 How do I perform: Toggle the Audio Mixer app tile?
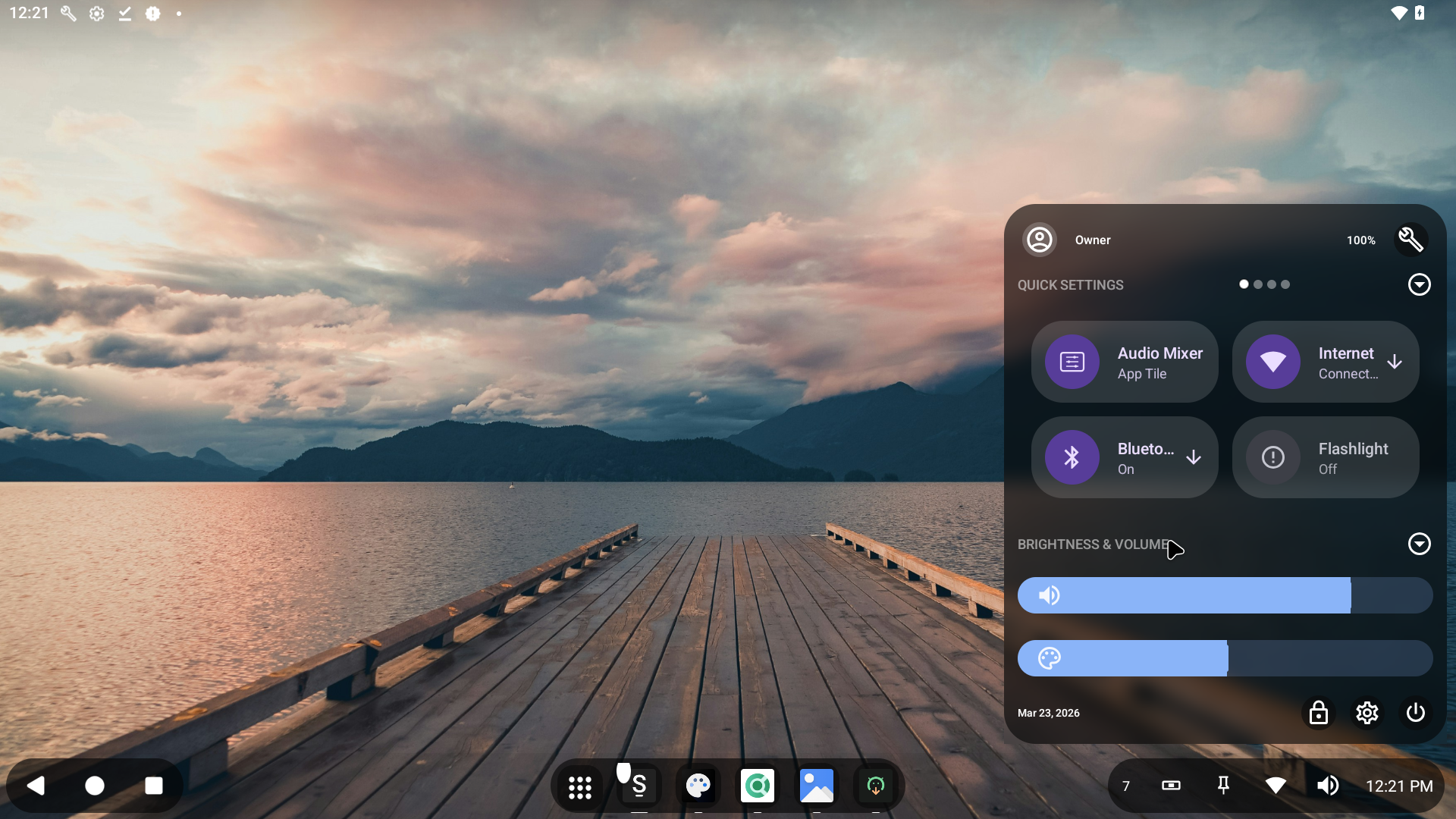[x=1125, y=362]
